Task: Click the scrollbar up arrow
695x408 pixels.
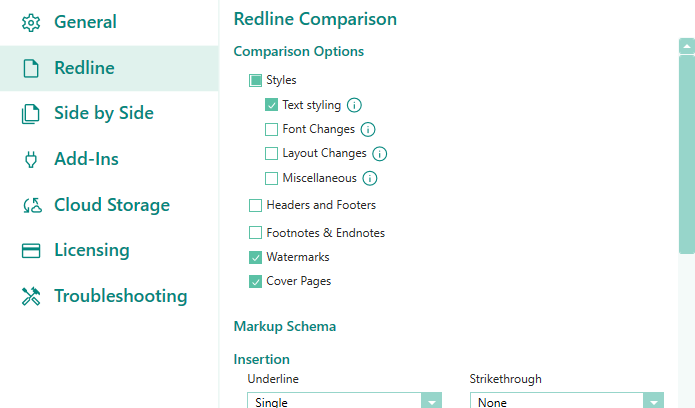Action: pyautogui.click(x=687, y=46)
